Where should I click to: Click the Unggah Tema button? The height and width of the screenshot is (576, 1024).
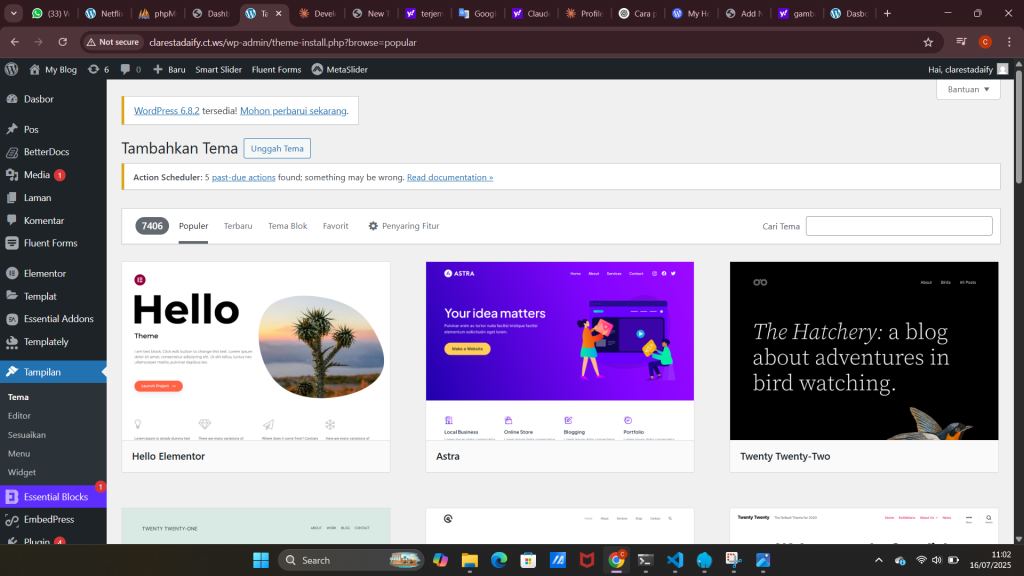(x=277, y=149)
